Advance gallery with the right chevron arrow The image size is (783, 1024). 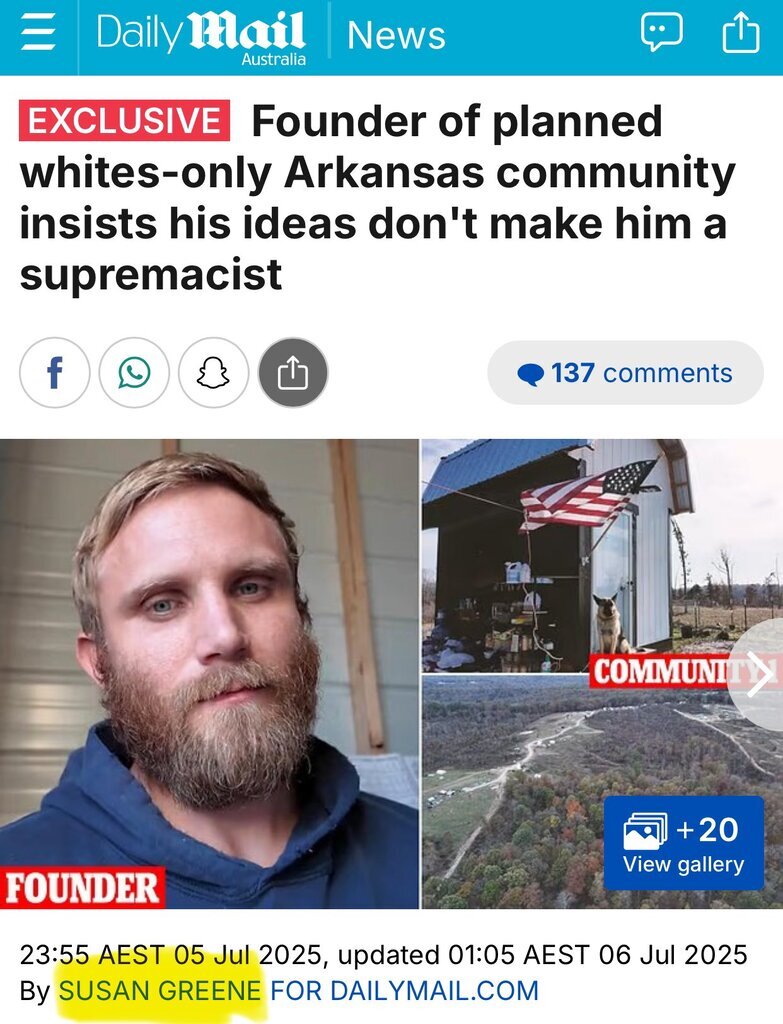click(758, 675)
